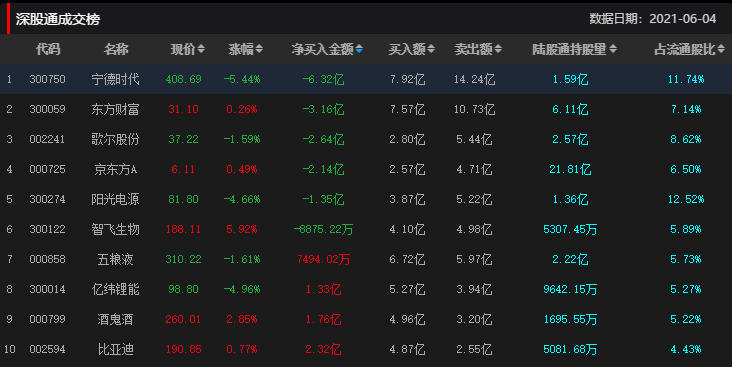
Task: Click share ratio 4.43%
Action: [686, 349]
